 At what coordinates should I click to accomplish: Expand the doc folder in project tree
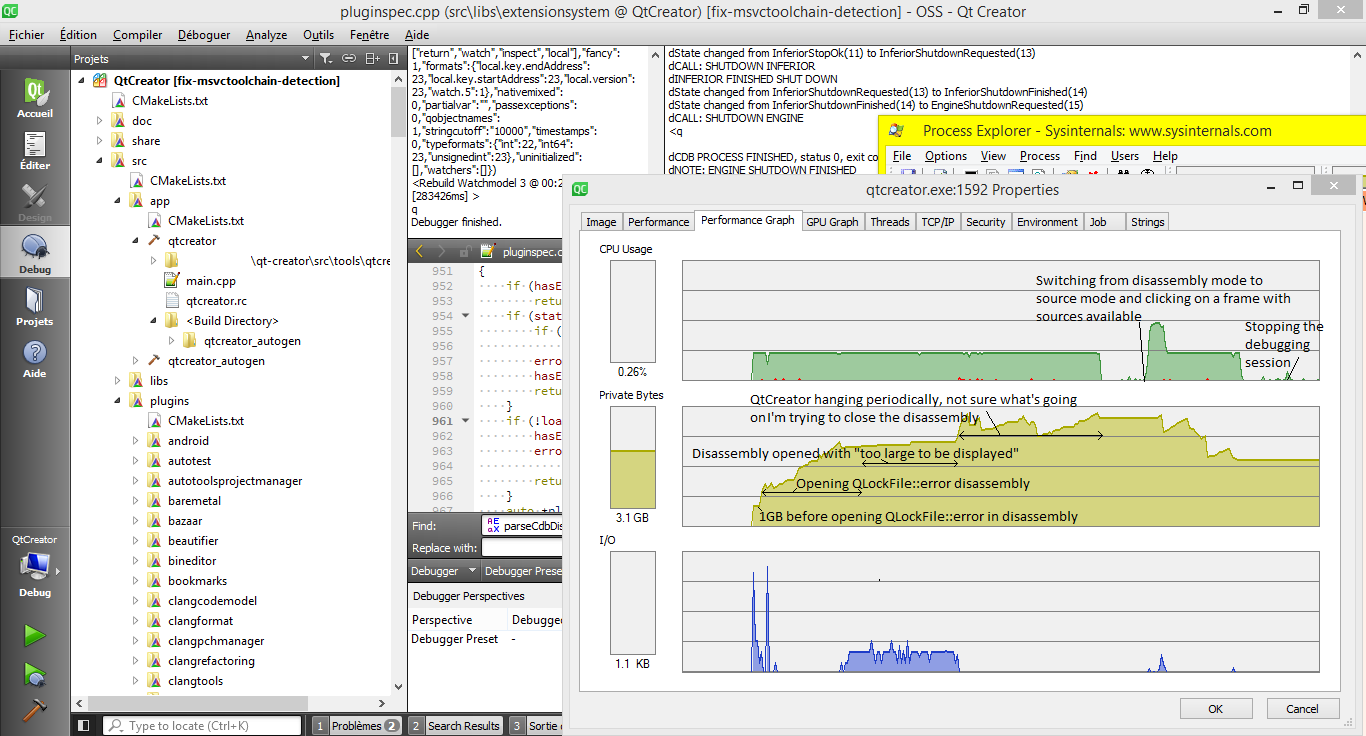click(100, 121)
